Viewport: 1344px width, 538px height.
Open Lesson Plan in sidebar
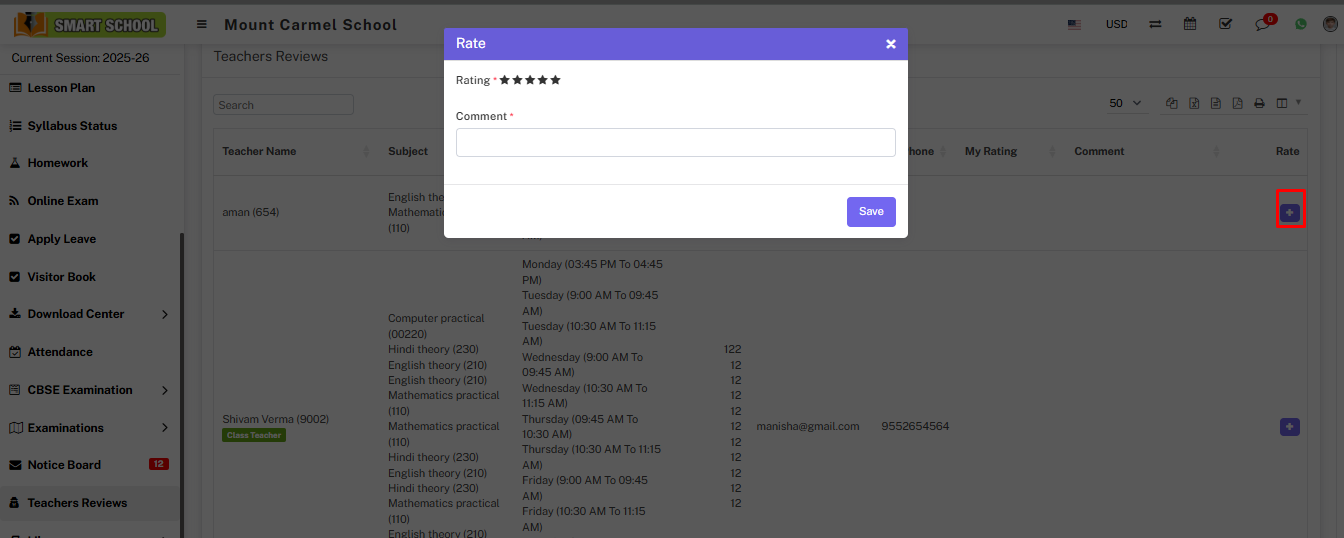tap(61, 88)
